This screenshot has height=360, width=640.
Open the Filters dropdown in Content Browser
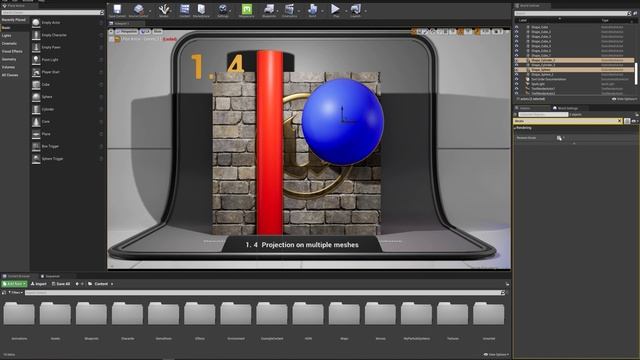tap(15, 293)
